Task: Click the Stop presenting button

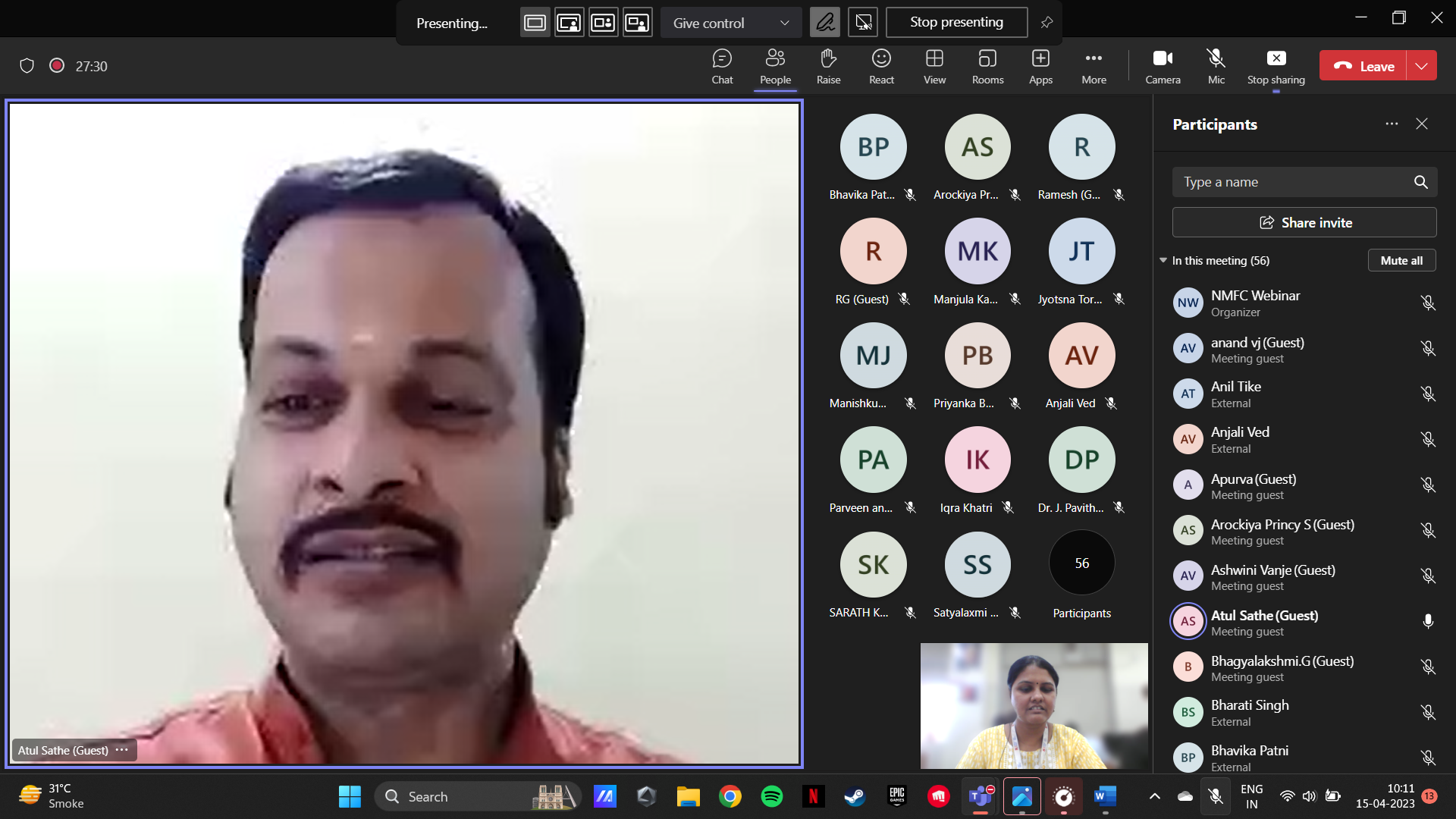Action: pos(956,23)
